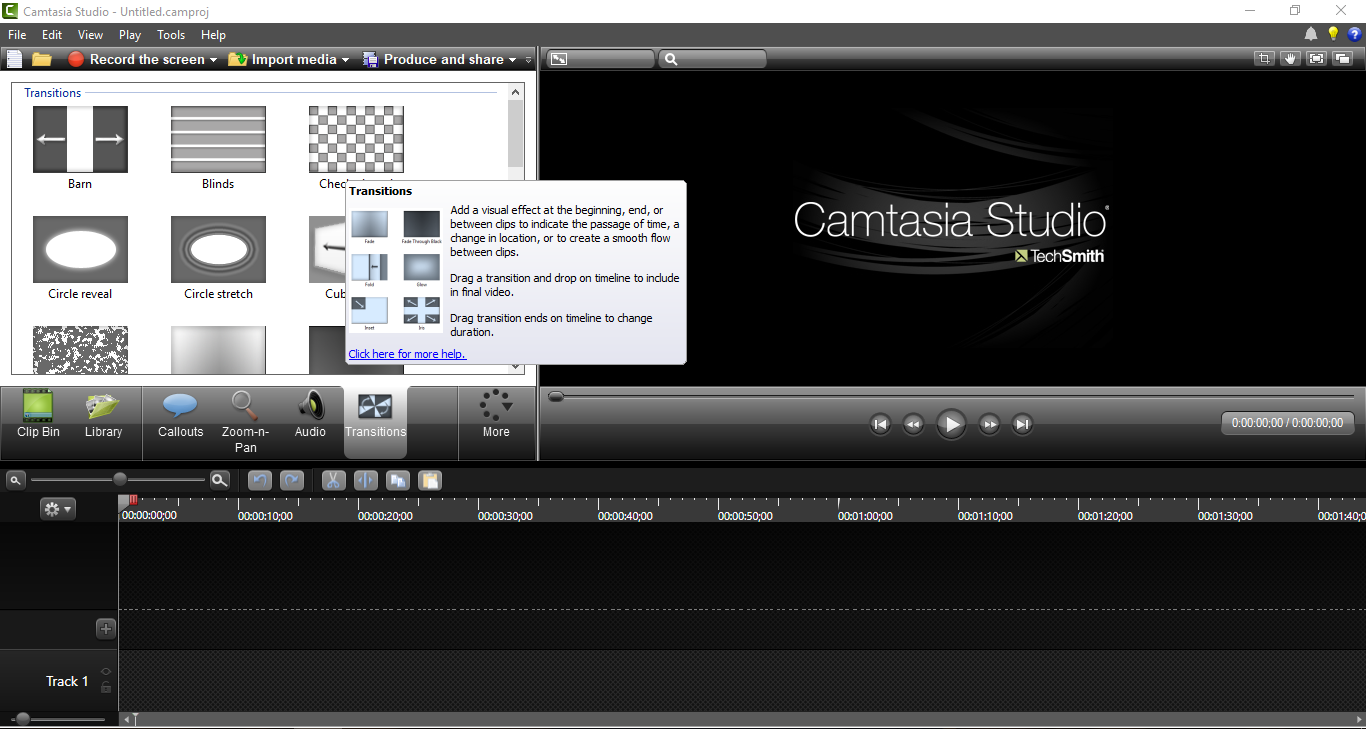Split the clip at the playhead
The height and width of the screenshot is (729, 1367).
tap(365, 480)
